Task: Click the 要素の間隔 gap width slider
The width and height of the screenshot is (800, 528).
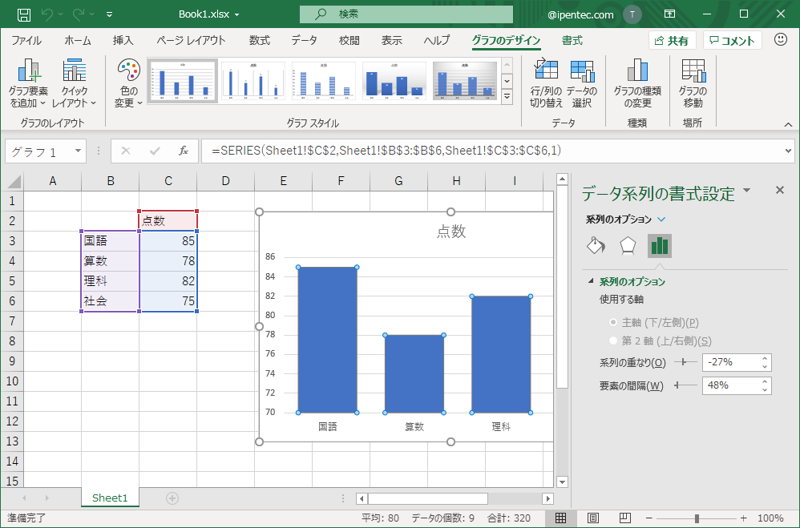Action: (x=684, y=386)
